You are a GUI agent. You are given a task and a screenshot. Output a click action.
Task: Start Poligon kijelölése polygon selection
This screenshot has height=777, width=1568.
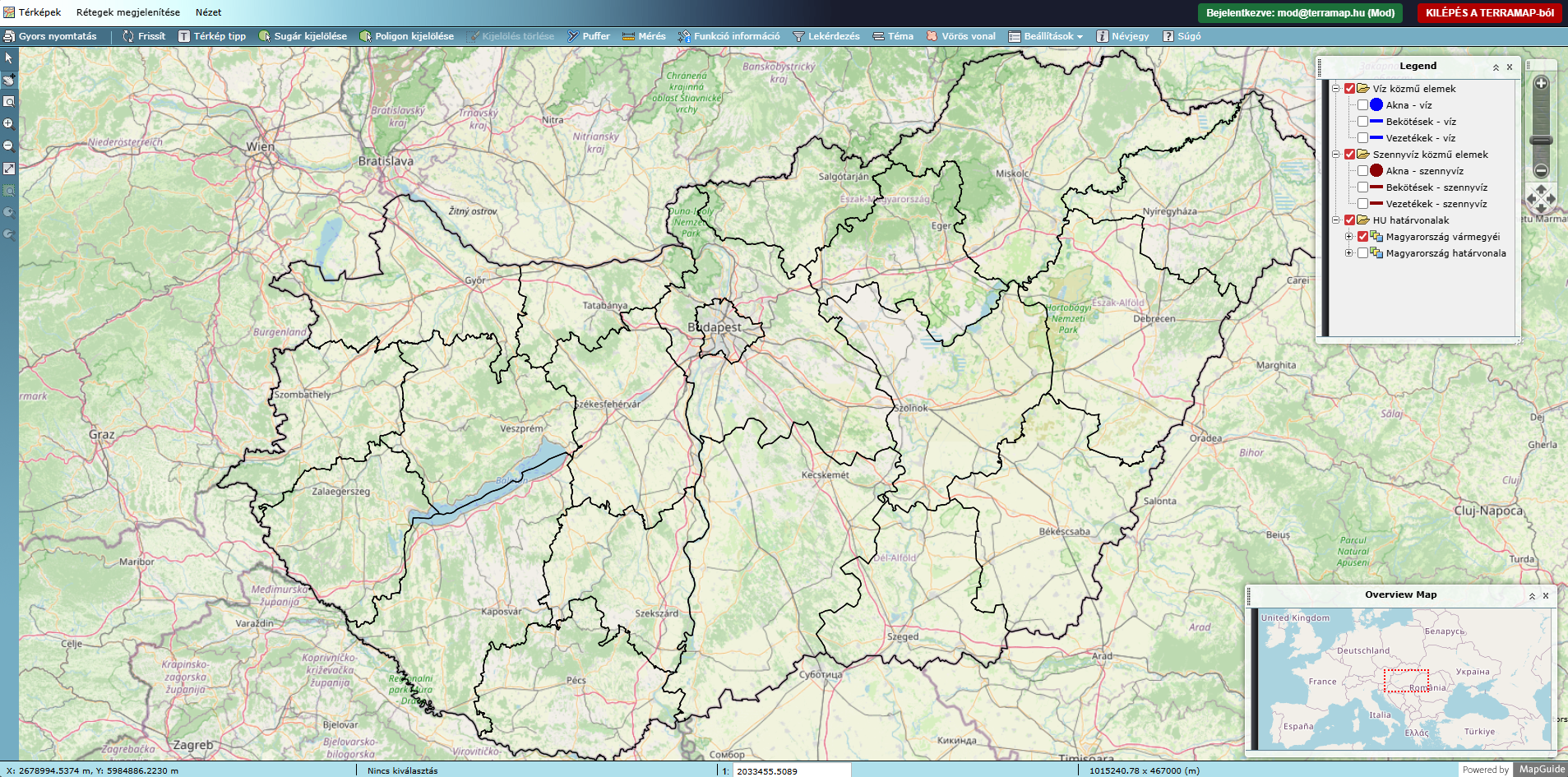406,36
